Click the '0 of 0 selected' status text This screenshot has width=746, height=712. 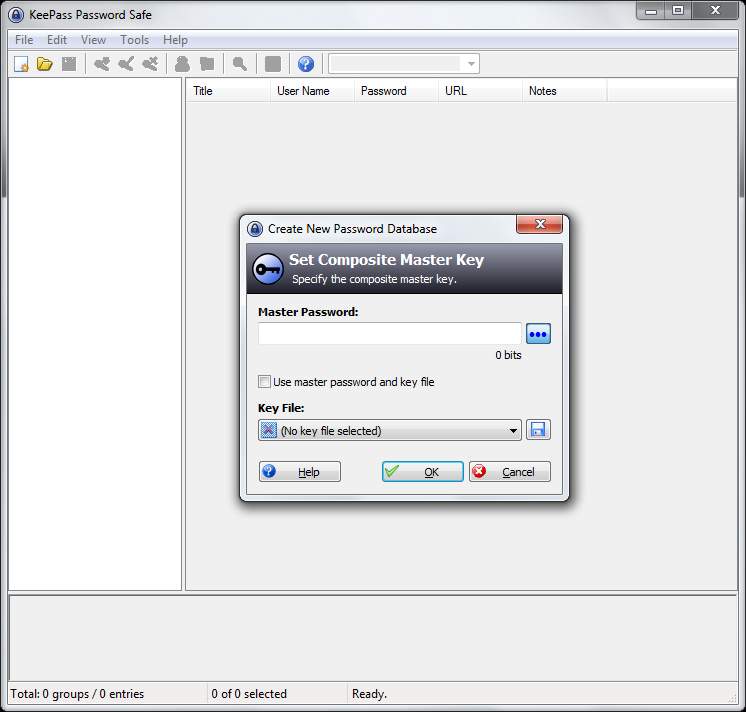tap(249, 694)
